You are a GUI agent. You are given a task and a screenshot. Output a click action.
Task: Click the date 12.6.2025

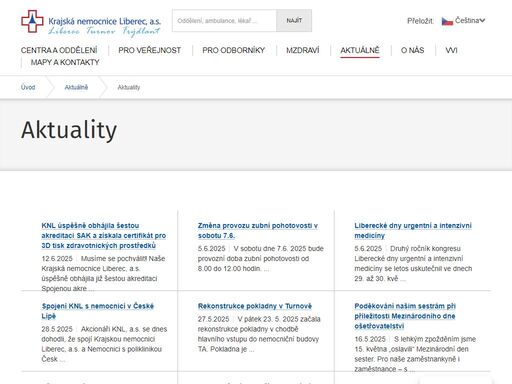point(57,259)
